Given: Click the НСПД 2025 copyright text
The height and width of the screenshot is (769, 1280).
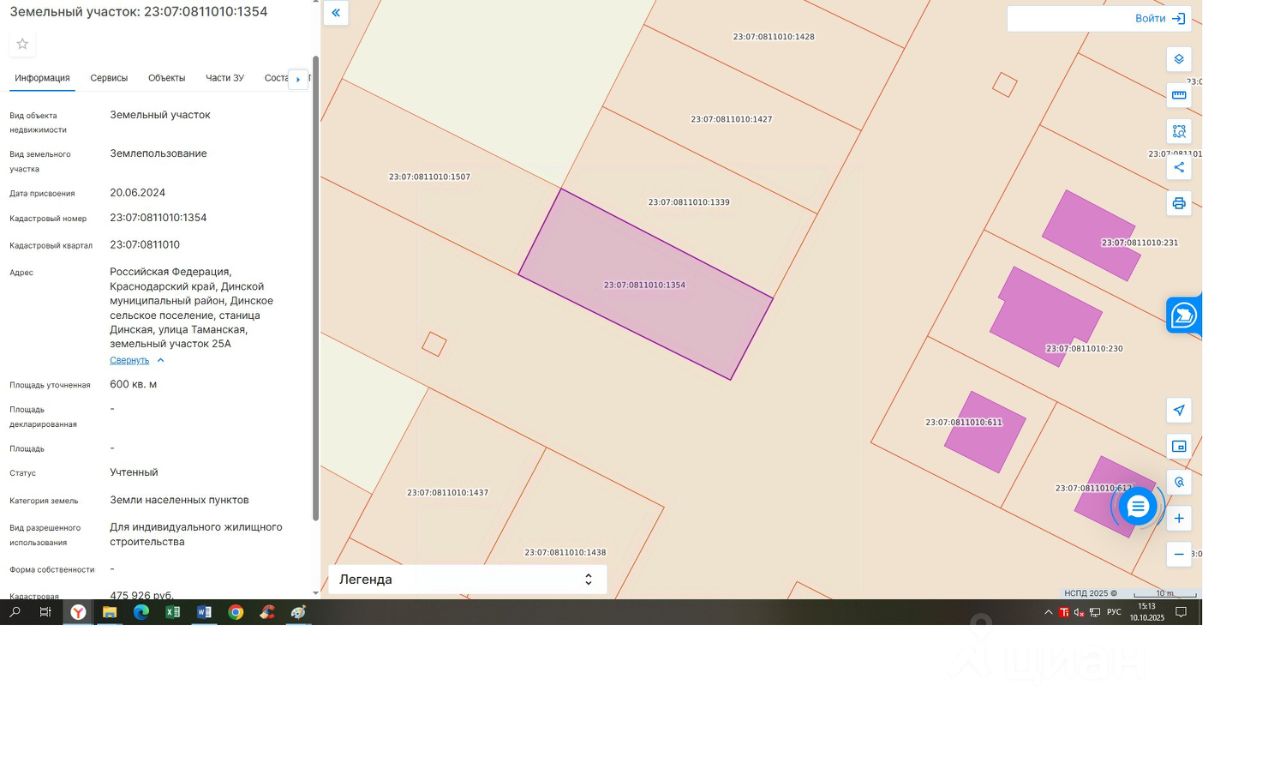Looking at the screenshot, I should point(1091,593).
